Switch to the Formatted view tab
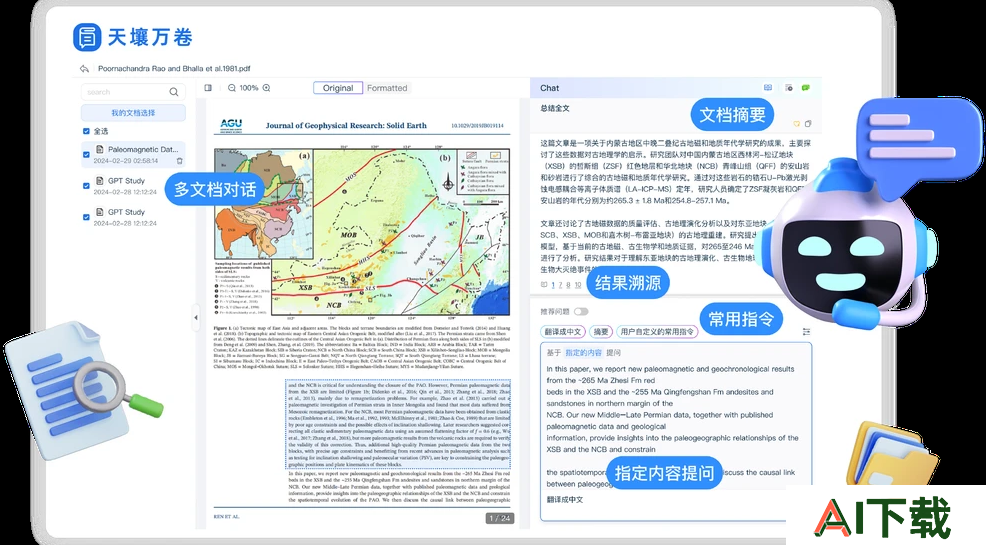This screenshot has width=986, height=545. point(387,88)
